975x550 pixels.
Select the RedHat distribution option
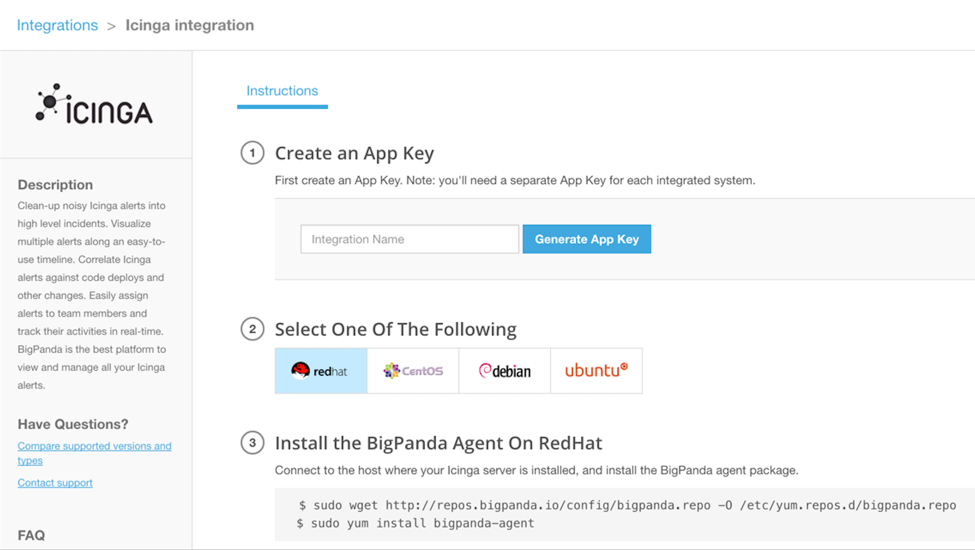click(x=321, y=371)
